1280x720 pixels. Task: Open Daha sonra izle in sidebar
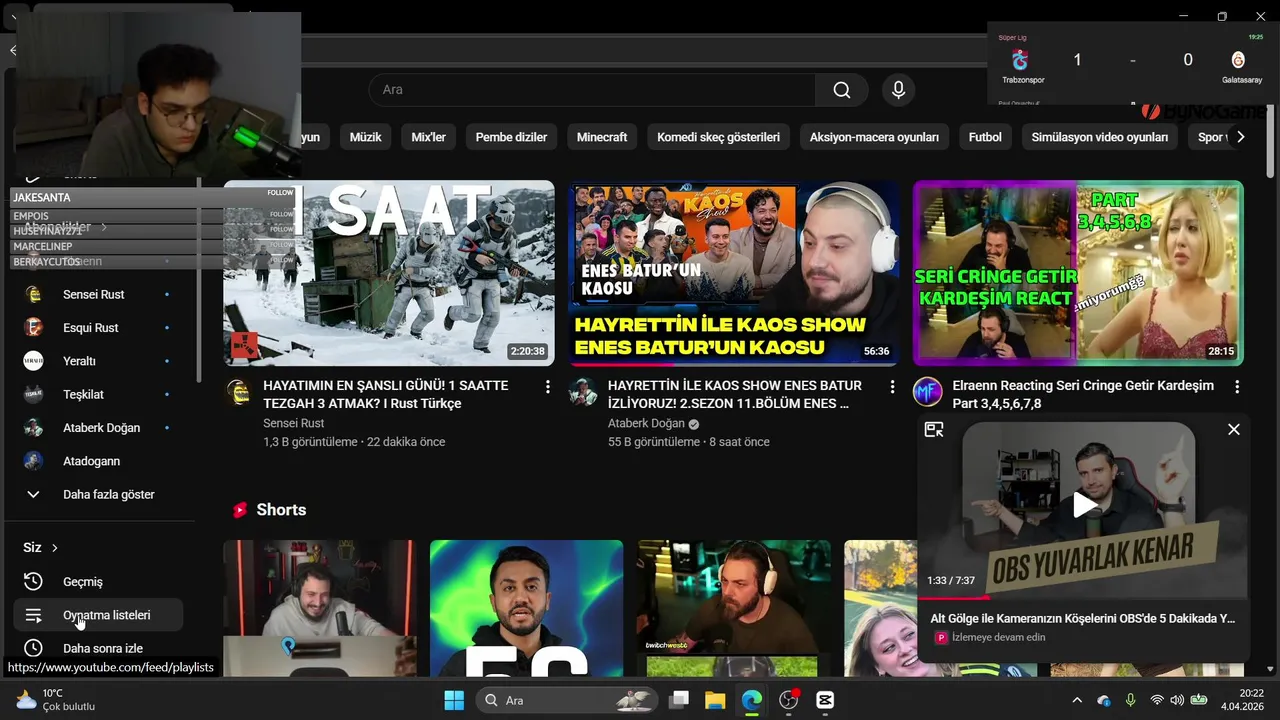pos(98,648)
